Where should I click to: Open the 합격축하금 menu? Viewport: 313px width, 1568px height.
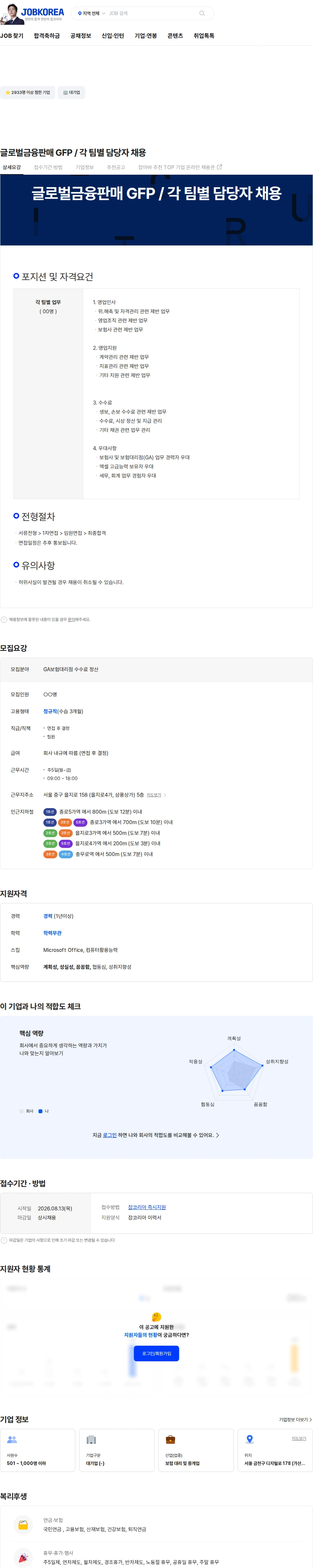tap(47, 36)
